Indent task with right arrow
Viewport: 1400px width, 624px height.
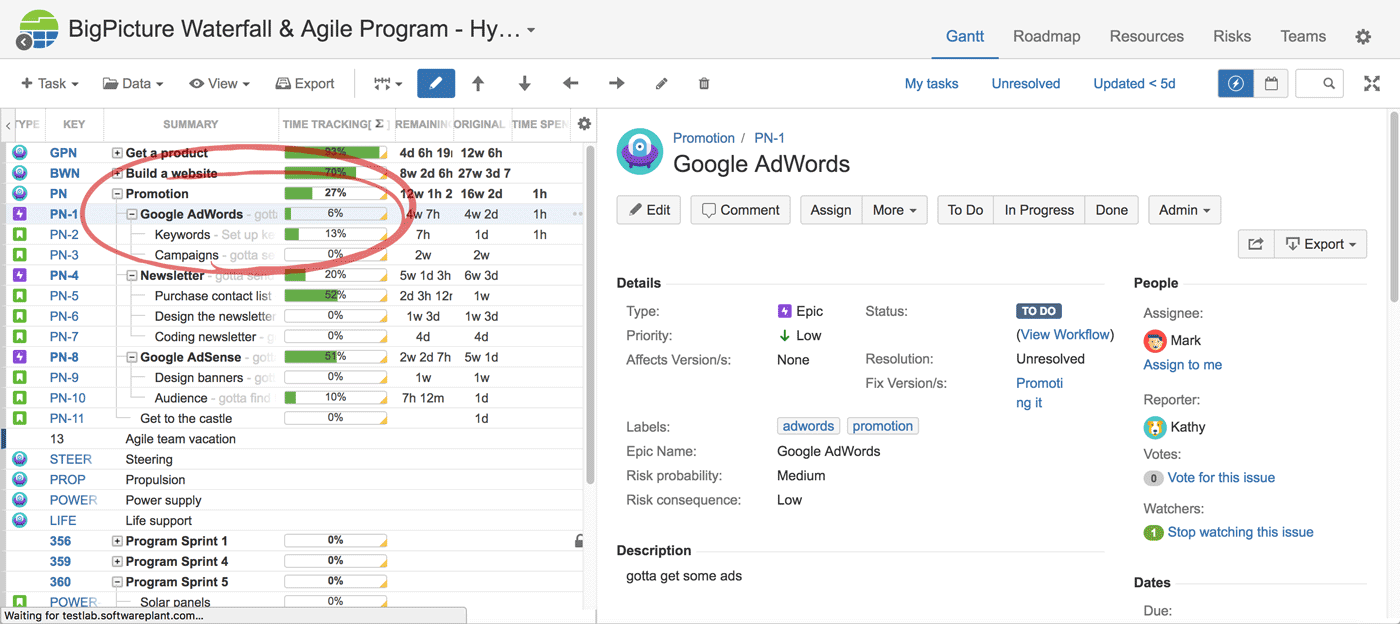coord(617,84)
